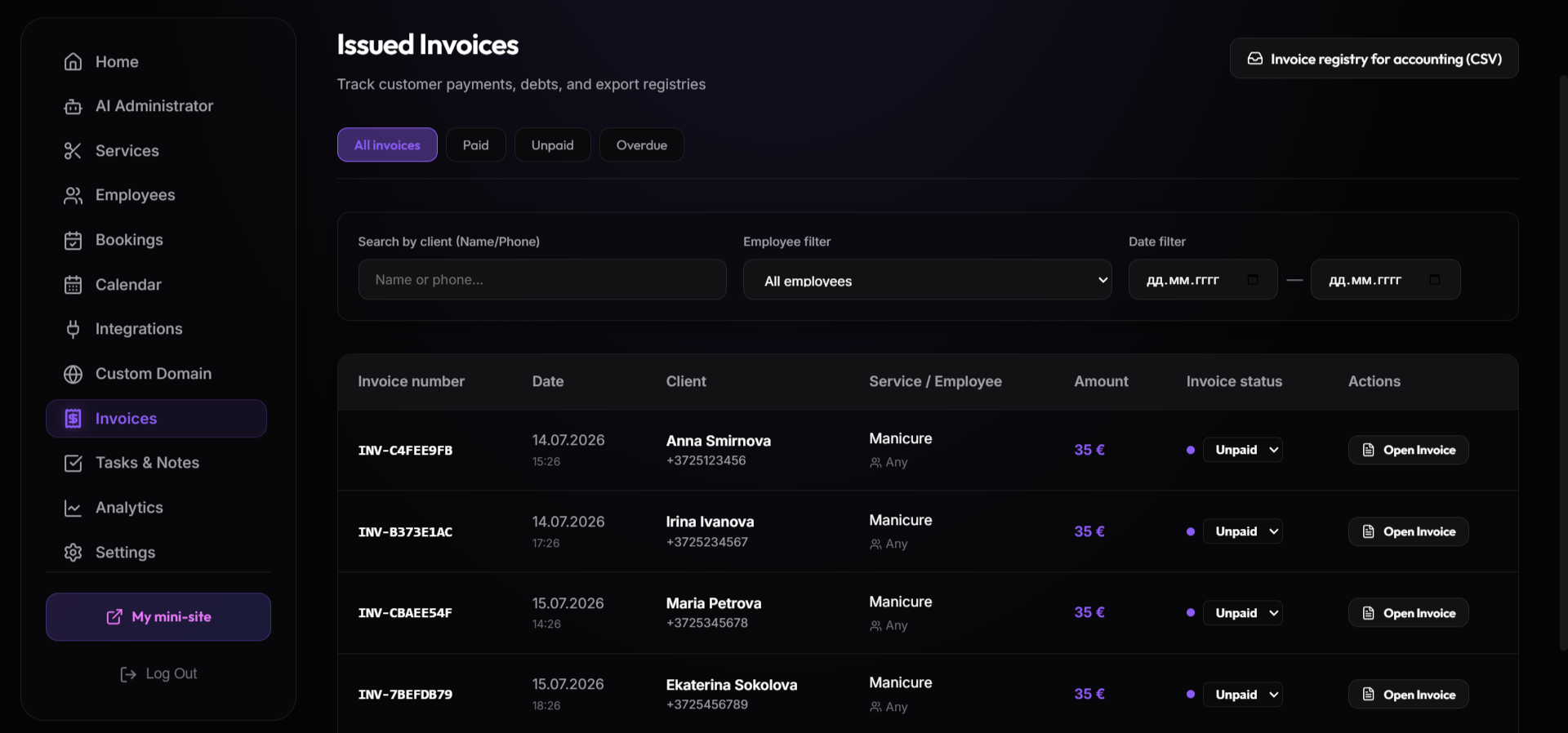Click invoice number INV-B373E1AC
The image size is (1568, 733).
tap(405, 532)
